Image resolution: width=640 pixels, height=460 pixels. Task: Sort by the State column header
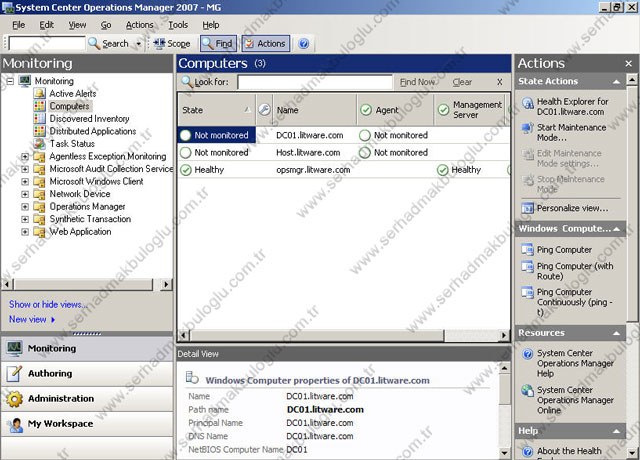[x=217, y=110]
